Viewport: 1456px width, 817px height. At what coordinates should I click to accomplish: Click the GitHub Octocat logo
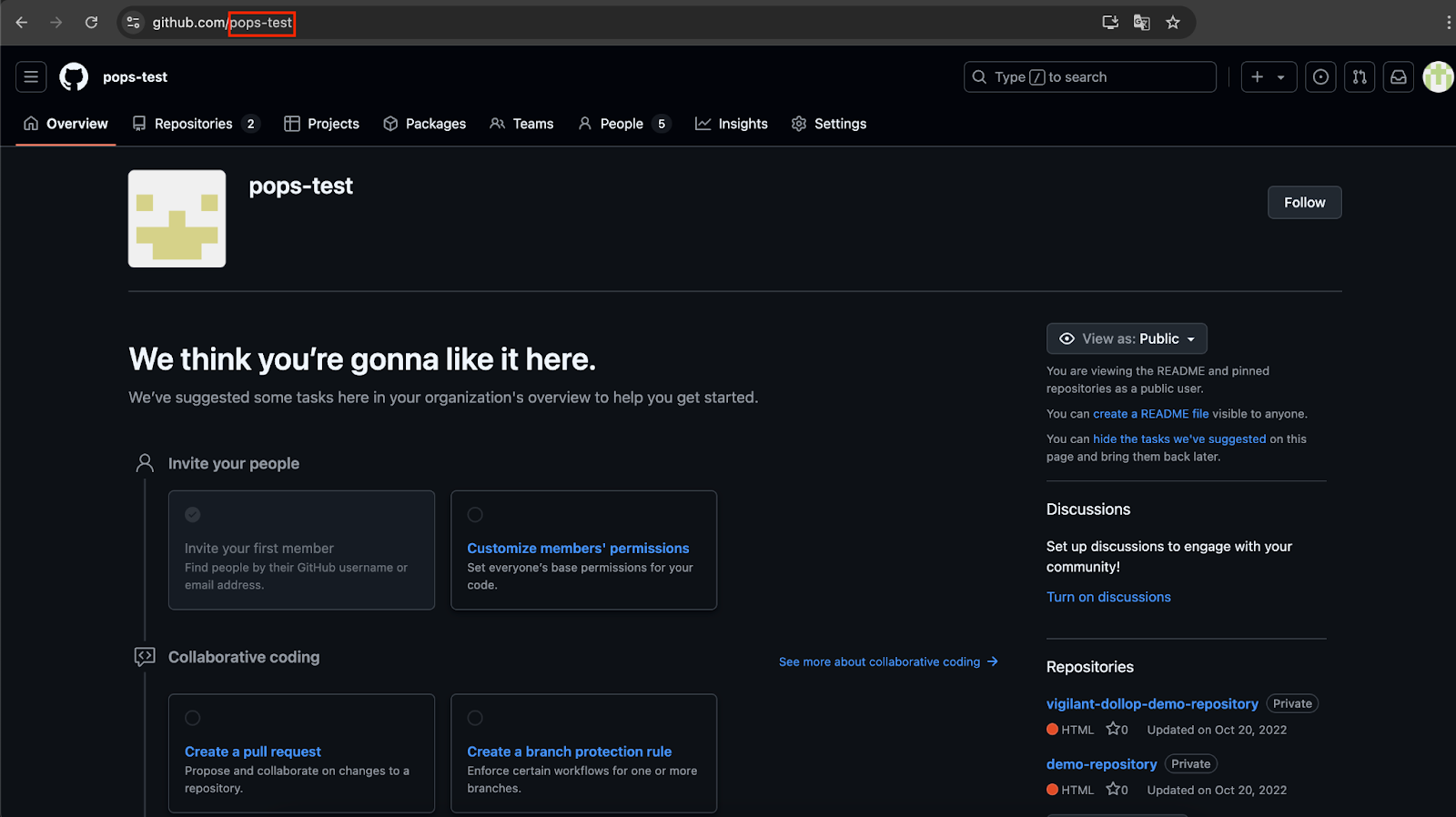pyautogui.click(x=74, y=77)
